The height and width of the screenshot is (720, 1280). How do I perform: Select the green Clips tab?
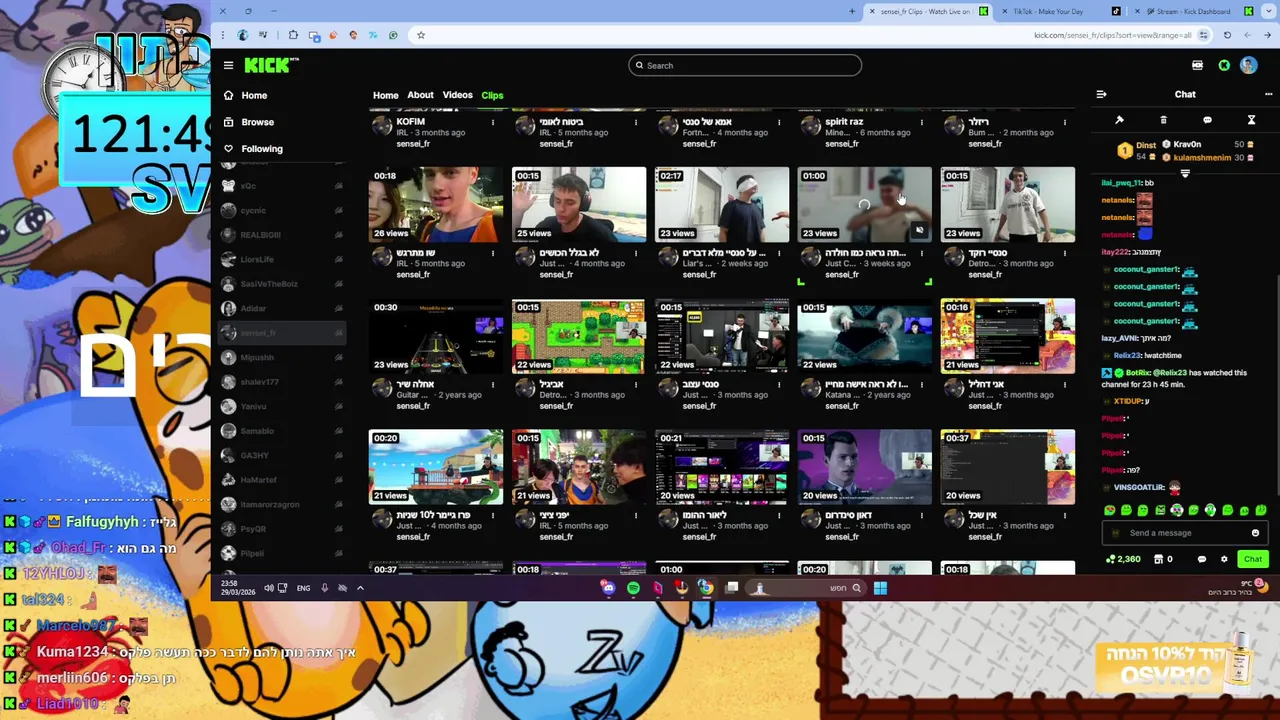point(492,95)
